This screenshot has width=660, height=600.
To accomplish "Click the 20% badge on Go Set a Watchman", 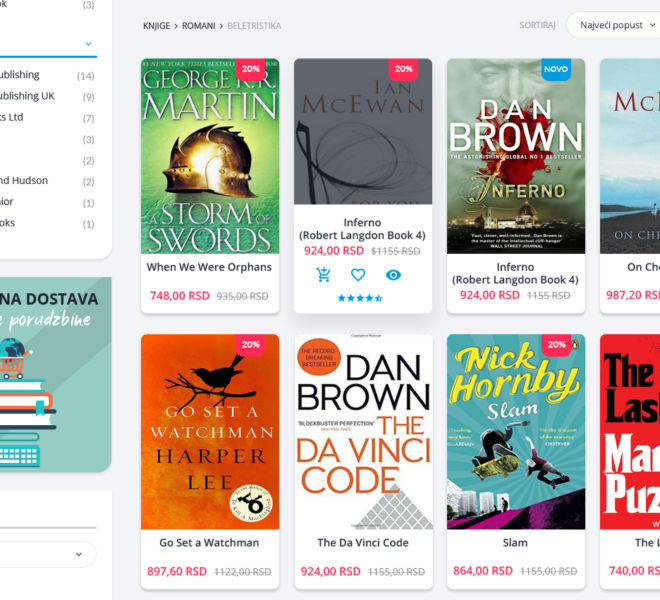I will click(x=250, y=344).
